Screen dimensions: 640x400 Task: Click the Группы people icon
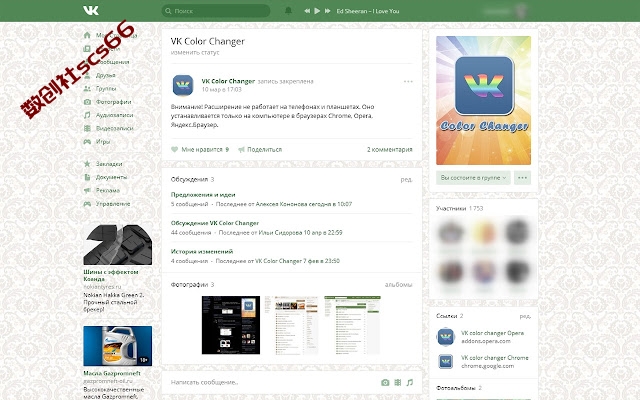click(87, 88)
